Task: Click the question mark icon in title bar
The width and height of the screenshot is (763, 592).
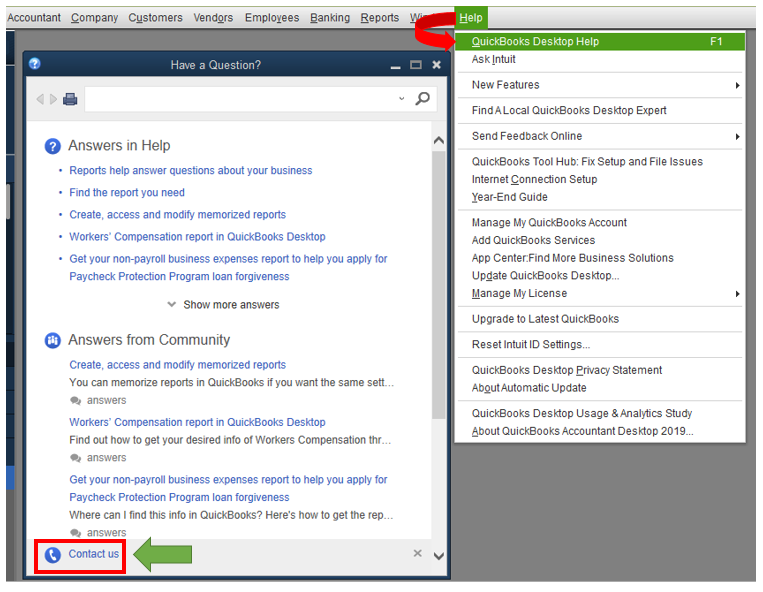Action: pyautogui.click(x=35, y=64)
